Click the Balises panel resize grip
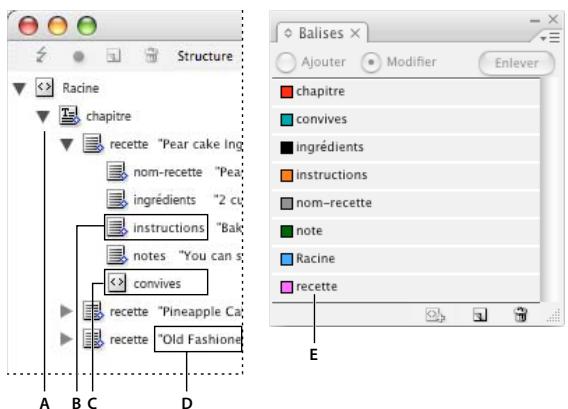 [553, 316]
